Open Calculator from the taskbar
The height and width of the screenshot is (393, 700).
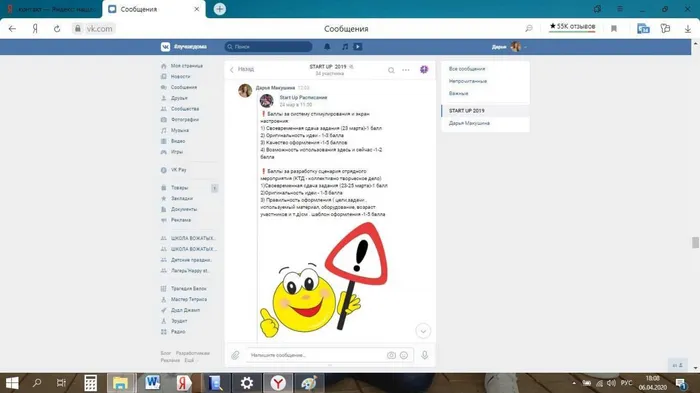click(x=91, y=383)
